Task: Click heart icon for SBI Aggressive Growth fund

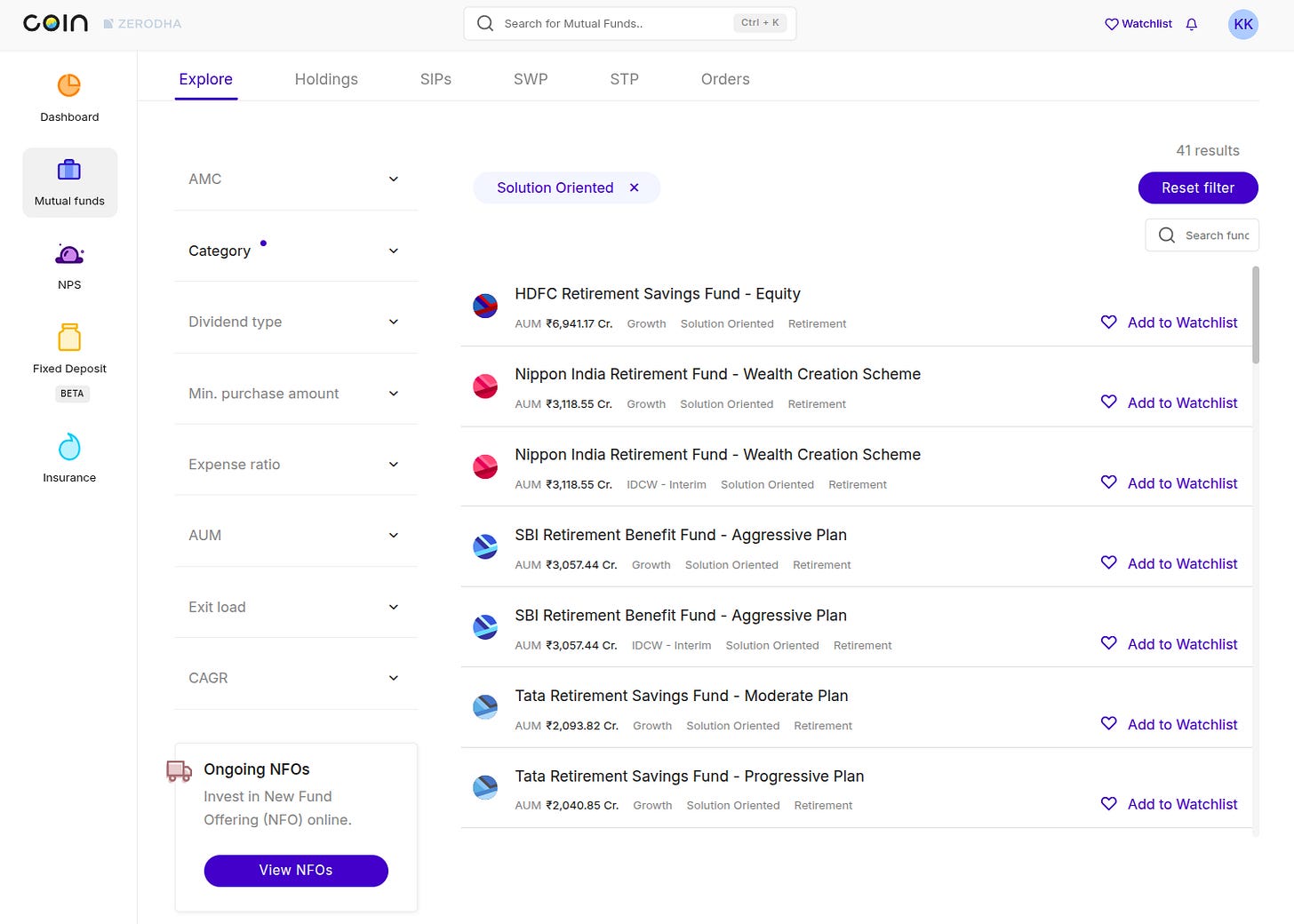Action: 1108,562
